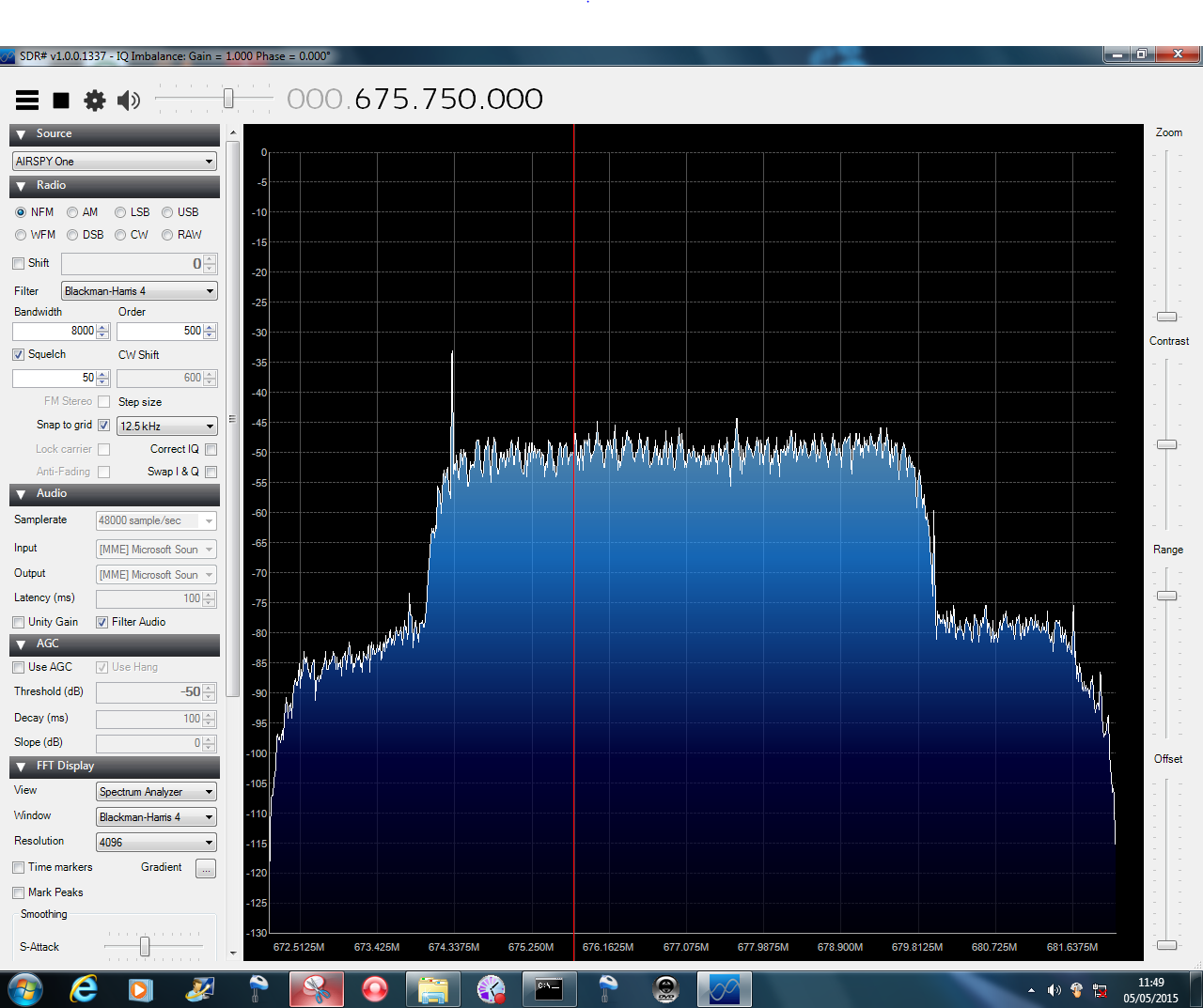The image size is (1203, 1008).
Task: Open the FFT Window Blackman-Harris 4 dropdown
Action: pyautogui.click(x=156, y=817)
